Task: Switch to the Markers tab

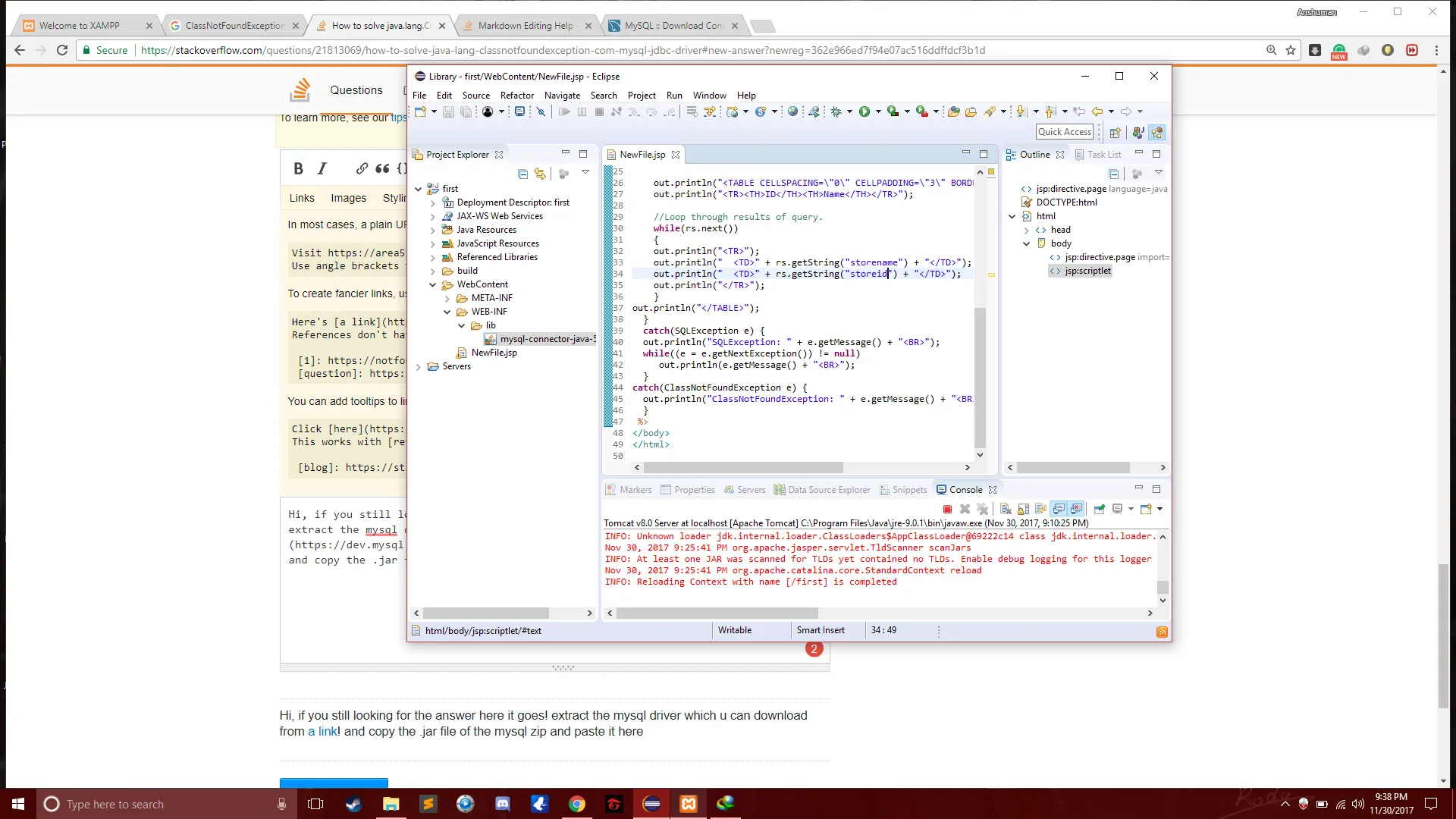Action: pyautogui.click(x=635, y=490)
